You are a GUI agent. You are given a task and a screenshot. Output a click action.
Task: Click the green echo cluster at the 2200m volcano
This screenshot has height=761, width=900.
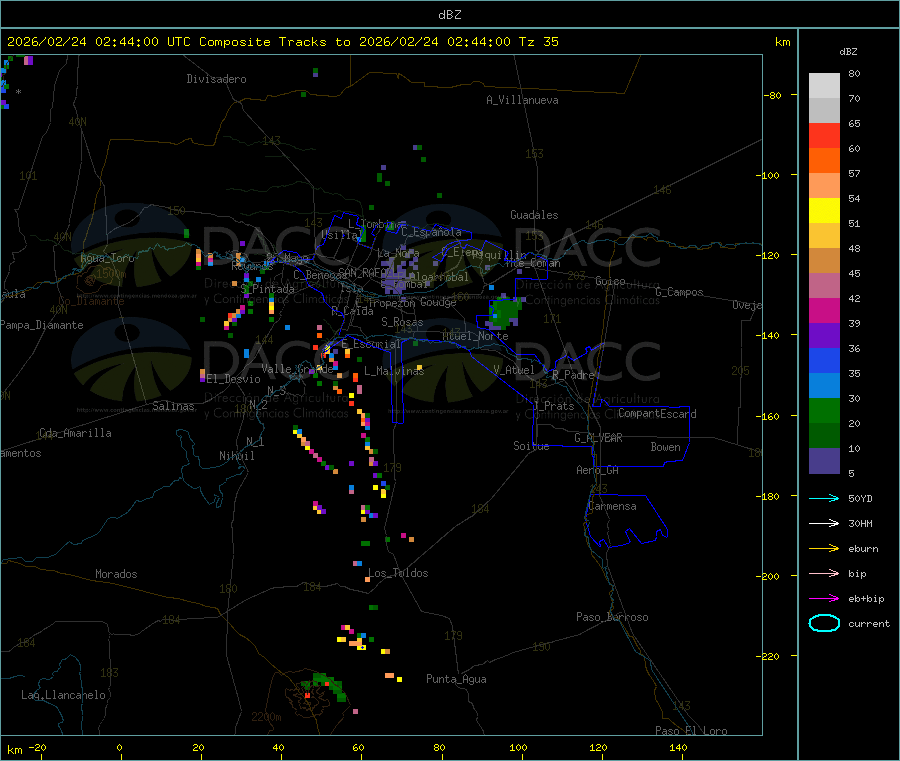tap(326, 685)
